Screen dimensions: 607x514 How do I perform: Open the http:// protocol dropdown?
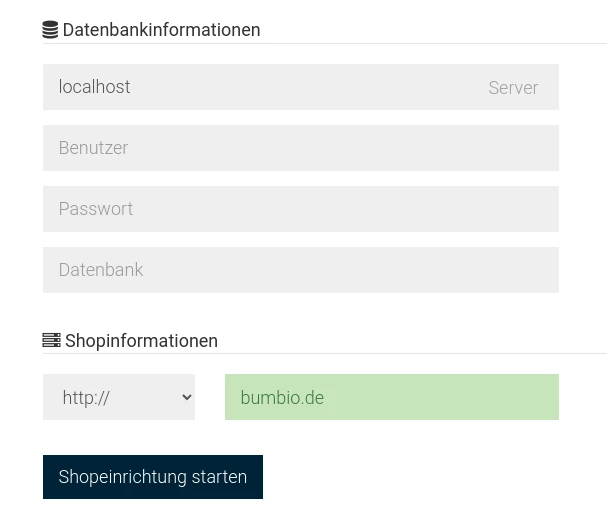(119, 397)
